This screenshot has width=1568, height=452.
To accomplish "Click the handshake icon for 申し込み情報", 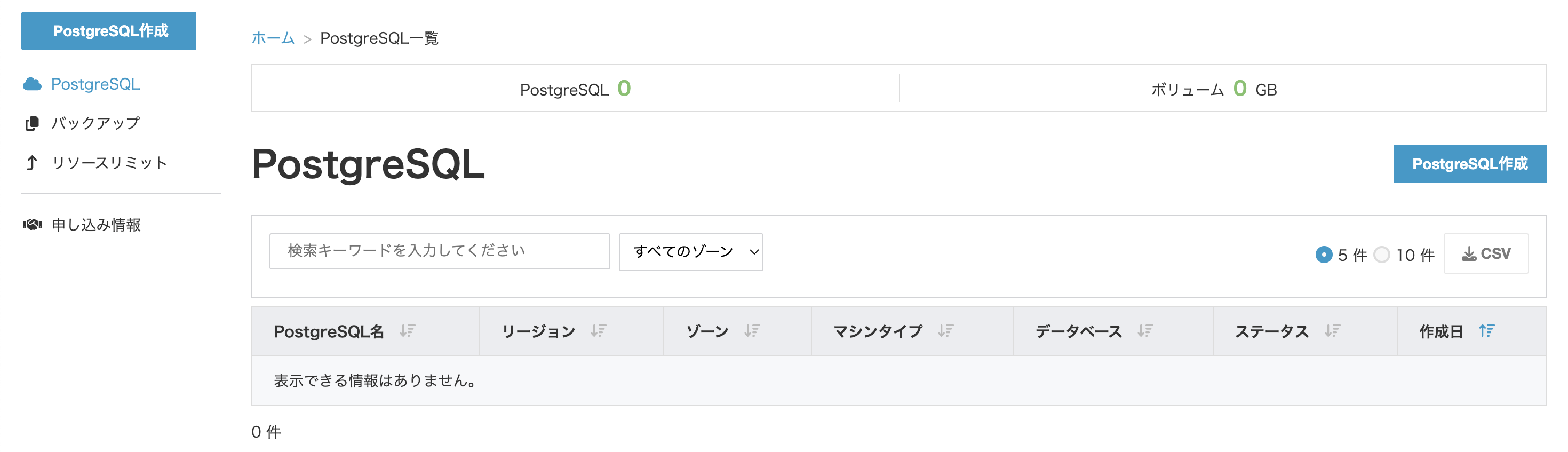I will (31, 225).
